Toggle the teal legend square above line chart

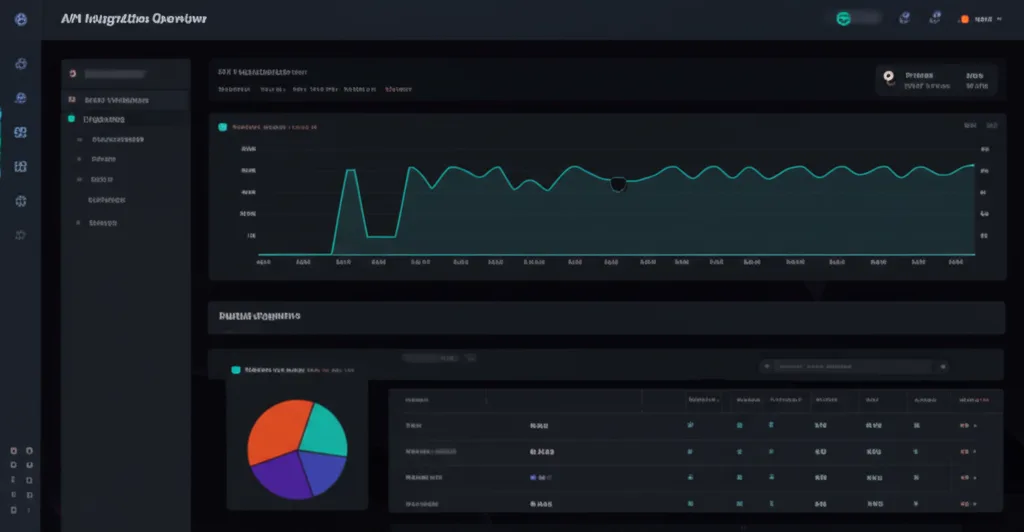pos(223,127)
